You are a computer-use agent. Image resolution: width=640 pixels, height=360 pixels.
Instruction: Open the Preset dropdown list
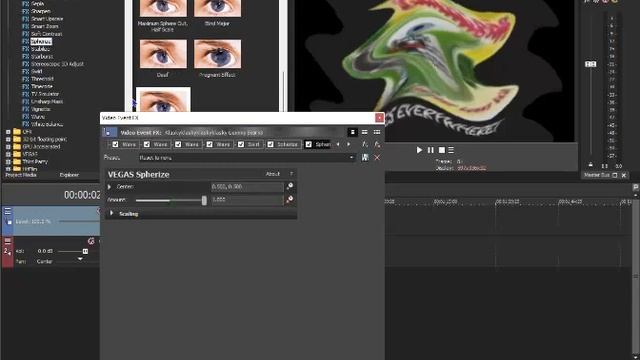[352, 158]
